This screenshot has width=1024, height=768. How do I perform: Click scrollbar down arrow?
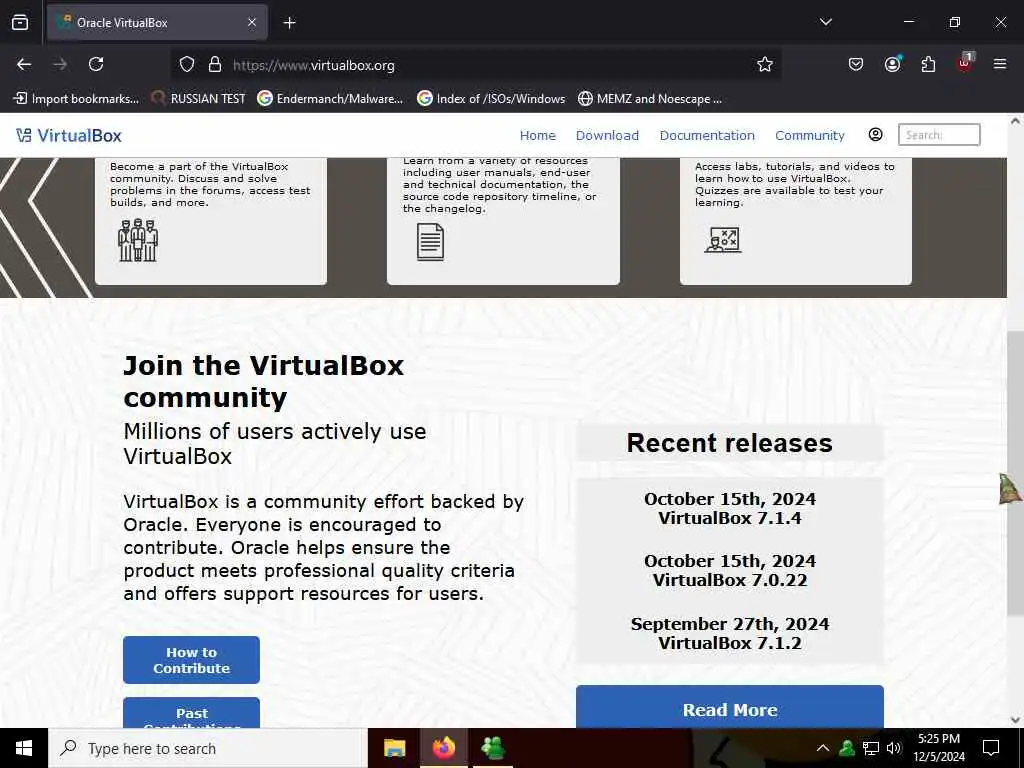click(x=1015, y=720)
